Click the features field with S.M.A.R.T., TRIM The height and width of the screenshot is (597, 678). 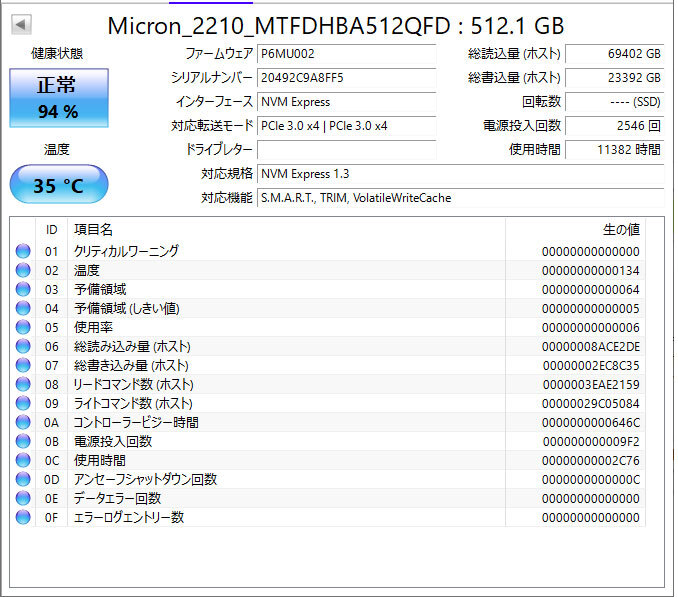[x=461, y=198]
